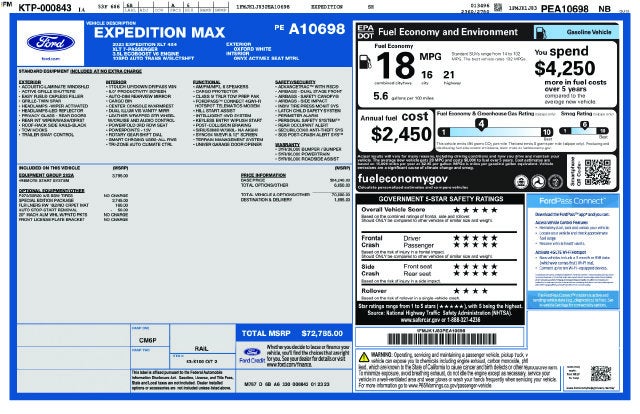Click the smog rating marker 6
Image resolution: width=640 pixels, height=414 pixels.
coord(584,125)
